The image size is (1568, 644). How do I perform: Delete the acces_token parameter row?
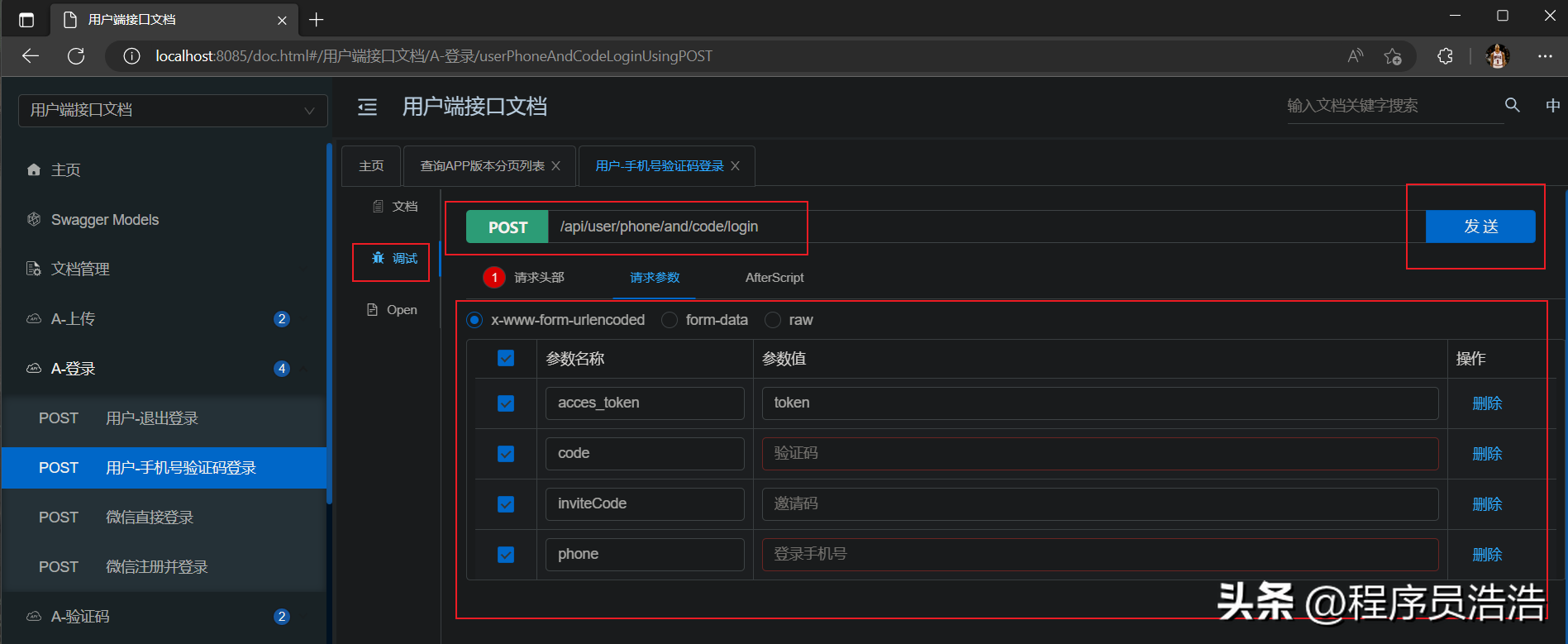[x=1487, y=403]
